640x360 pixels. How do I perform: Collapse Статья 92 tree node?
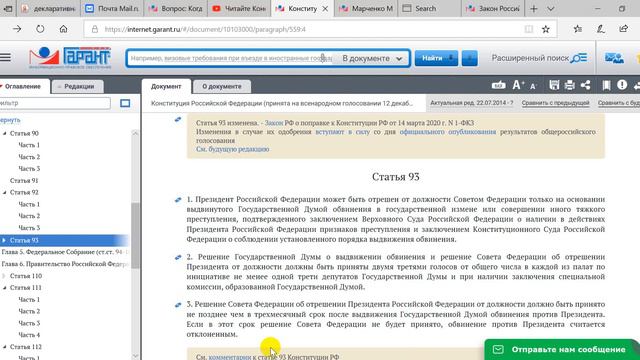pyautogui.click(x=5, y=192)
